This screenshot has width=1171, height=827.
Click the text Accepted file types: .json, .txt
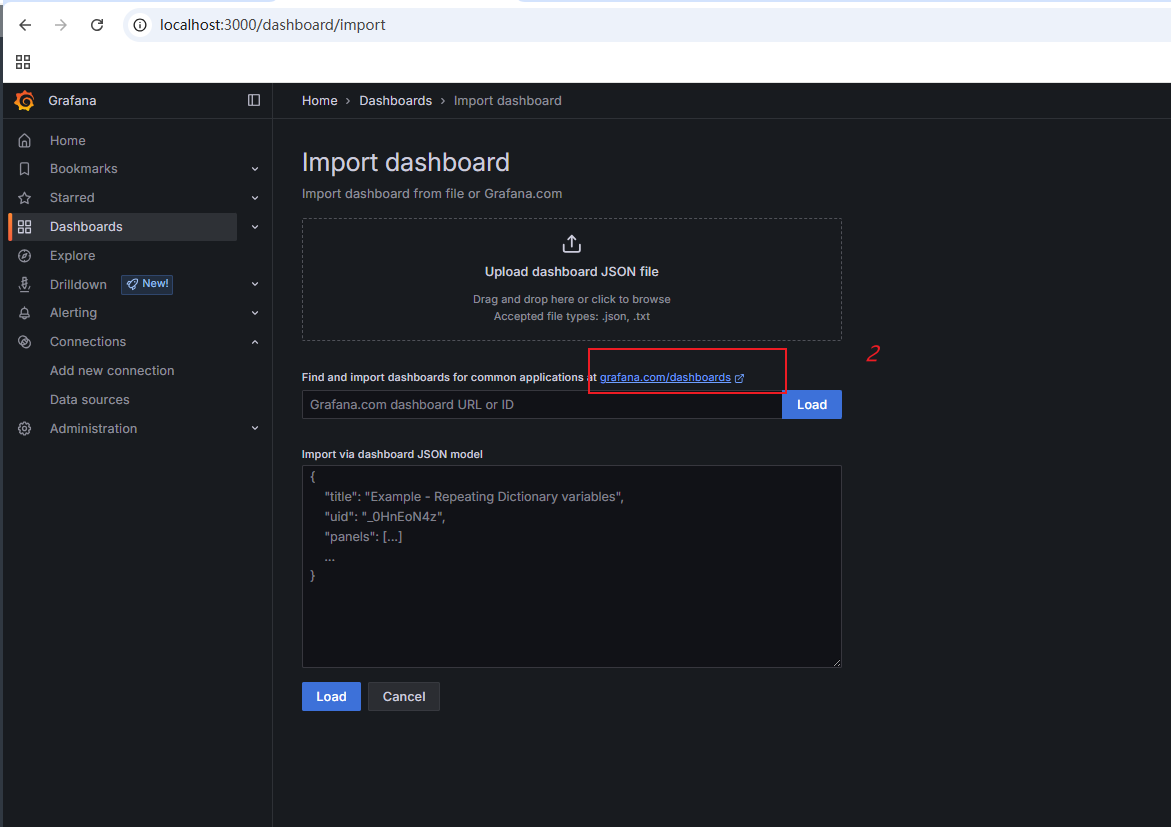[571, 317]
